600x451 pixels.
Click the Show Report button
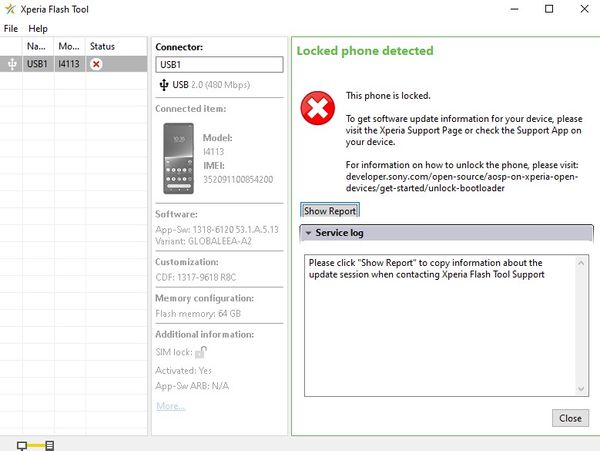tap(330, 211)
